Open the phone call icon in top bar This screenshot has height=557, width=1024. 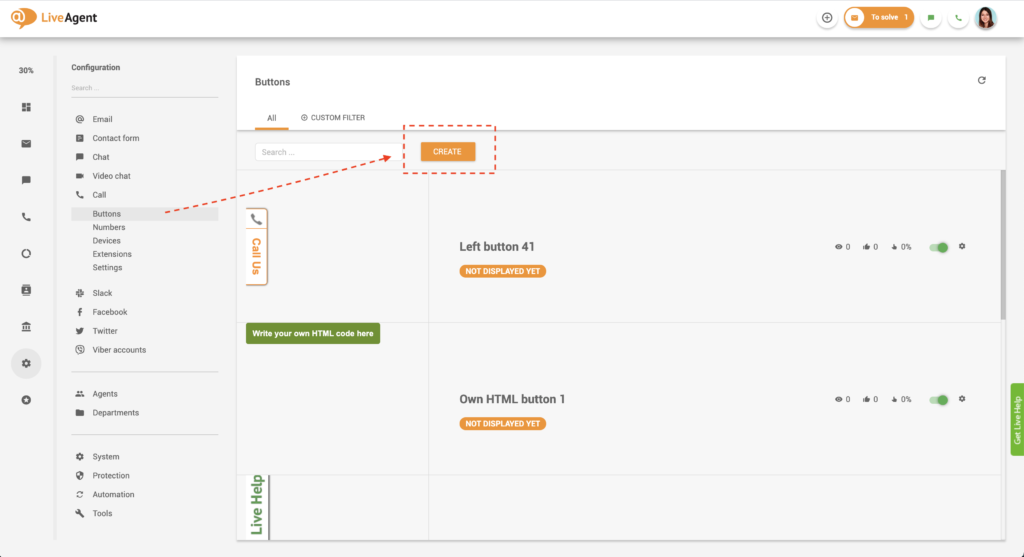[958, 18]
